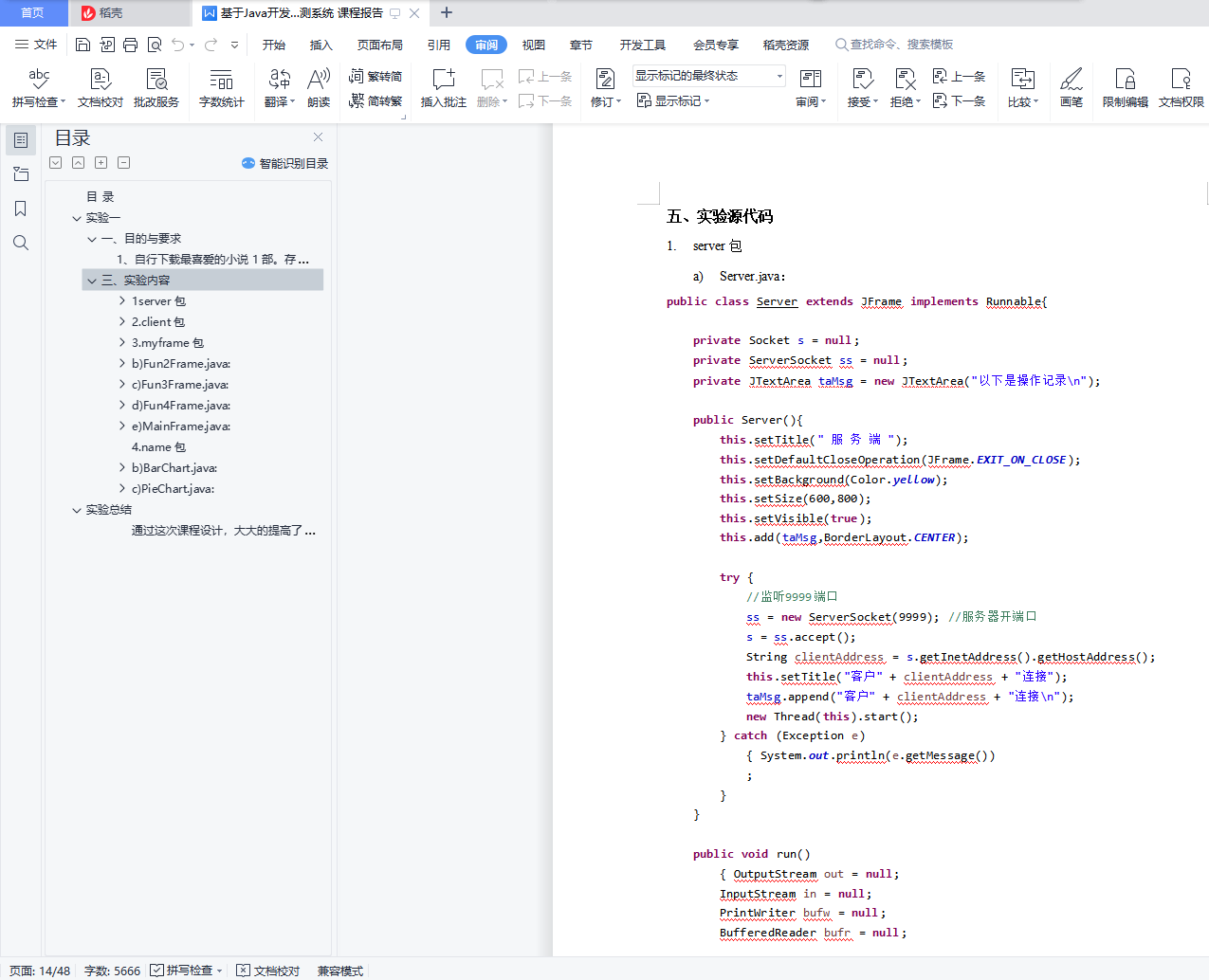Toggle document proofreading in status bar
1209x980 pixels.
coord(268,971)
